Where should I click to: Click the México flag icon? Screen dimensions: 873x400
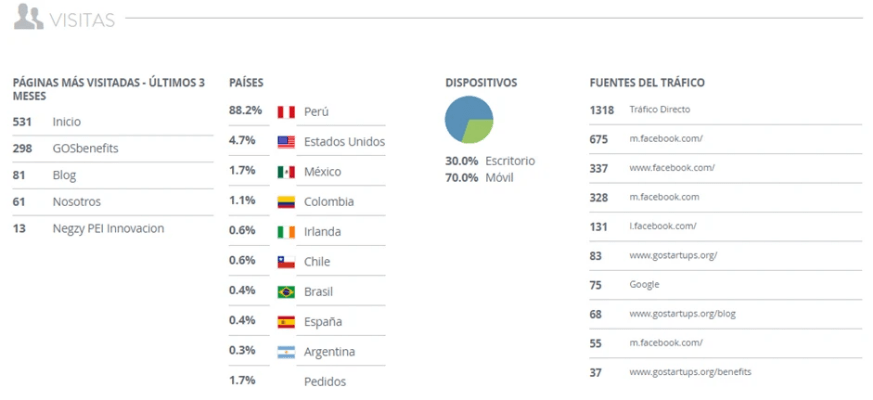click(286, 172)
